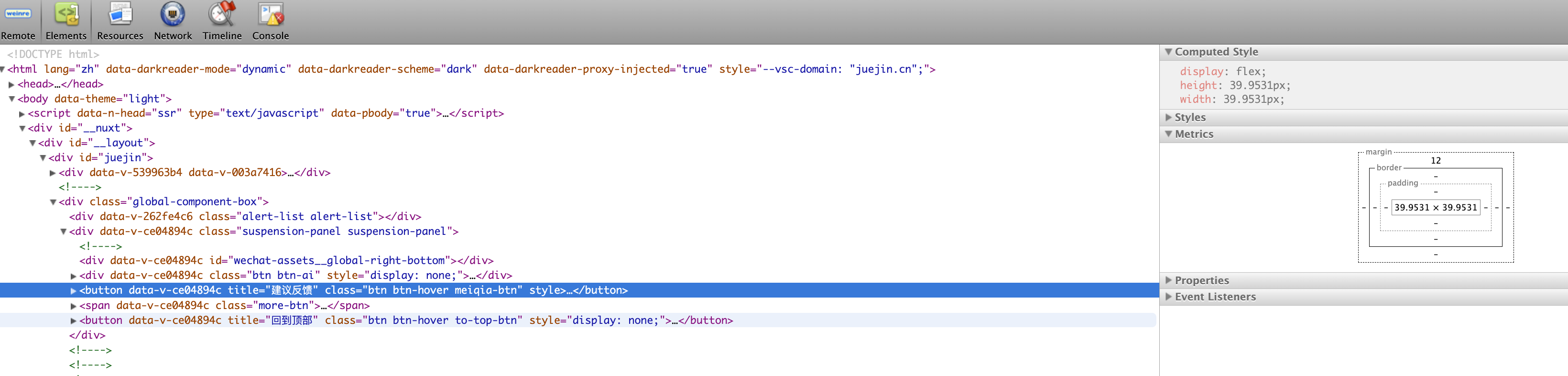
Task: Select the Elements panel icon
Action: coord(66,13)
